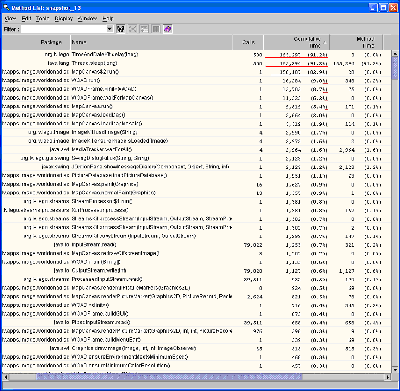Sort by the Calls column header
Screen dimensions: 400x391
click(x=248, y=42)
